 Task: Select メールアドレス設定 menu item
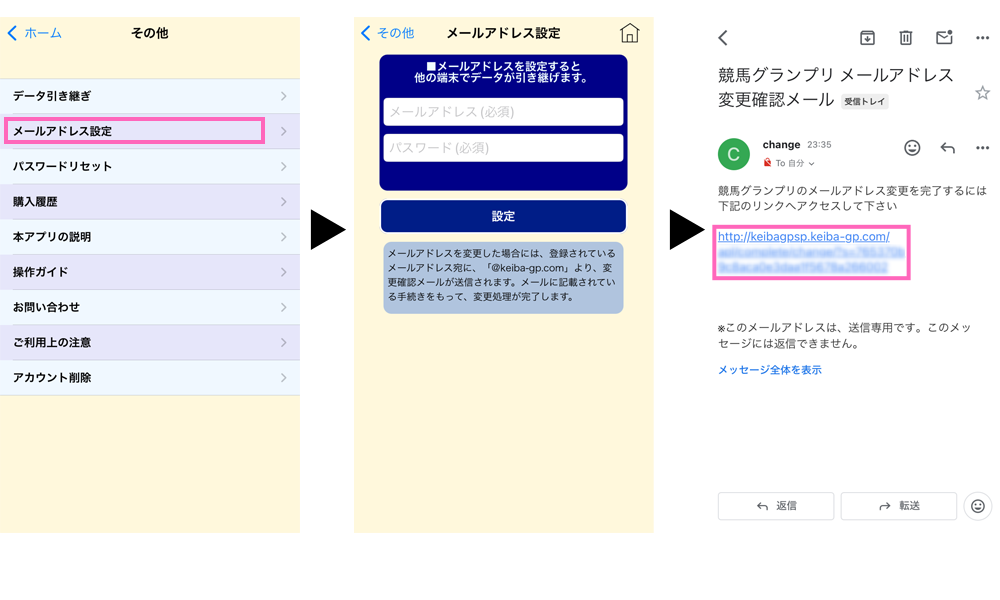[x=135, y=131]
